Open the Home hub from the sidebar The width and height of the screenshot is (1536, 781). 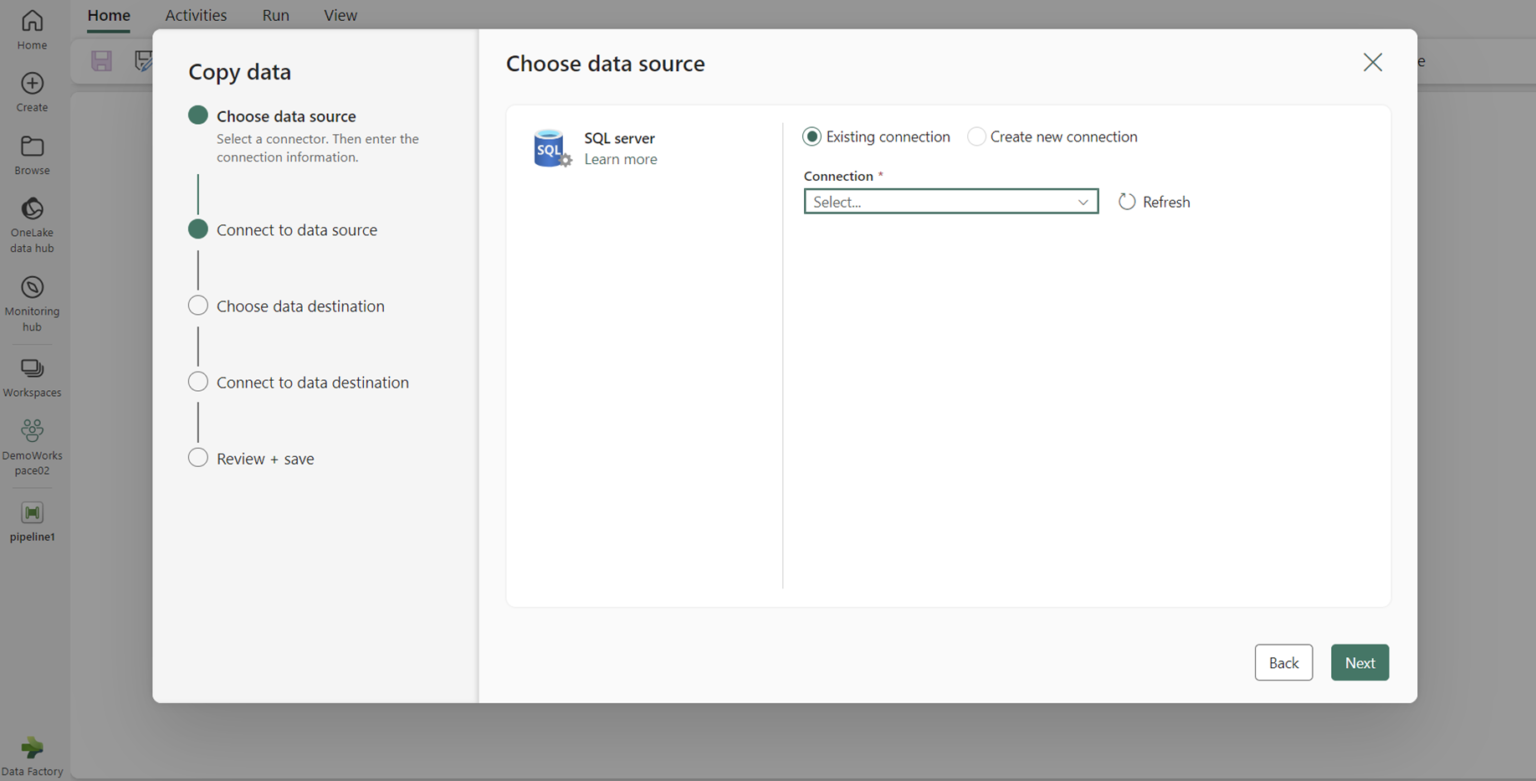coord(31,27)
